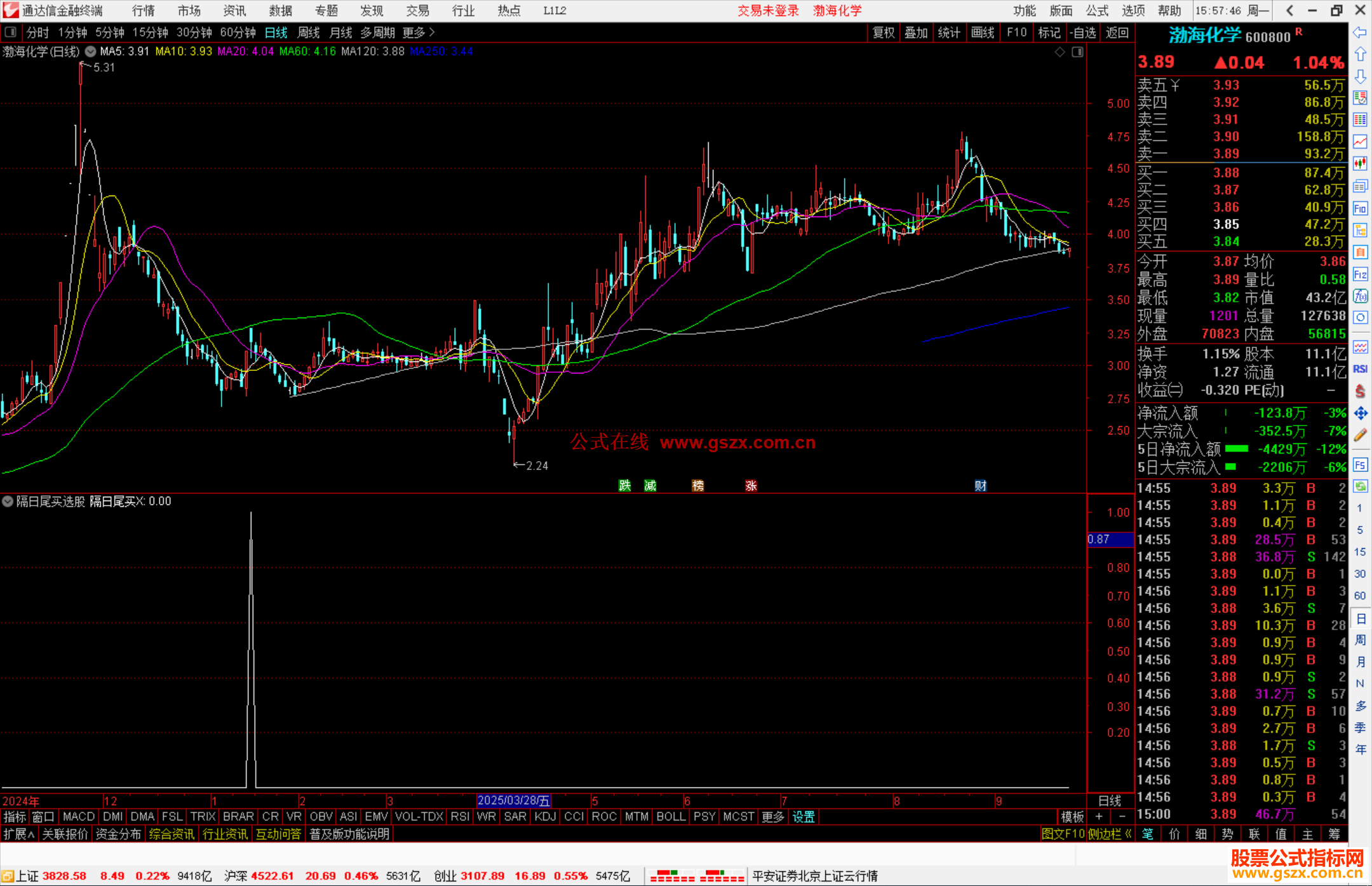The height and width of the screenshot is (886, 1372).
Task: Switch to 60分钟 chart period
Action: click(x=238, y=32)
